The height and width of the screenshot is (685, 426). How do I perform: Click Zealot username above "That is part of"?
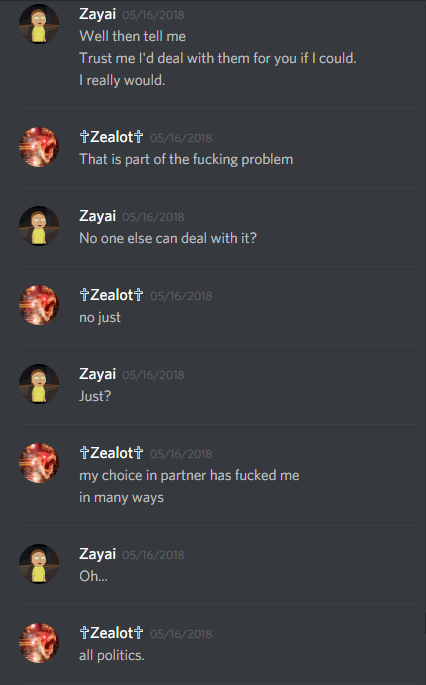pos(111,137)
